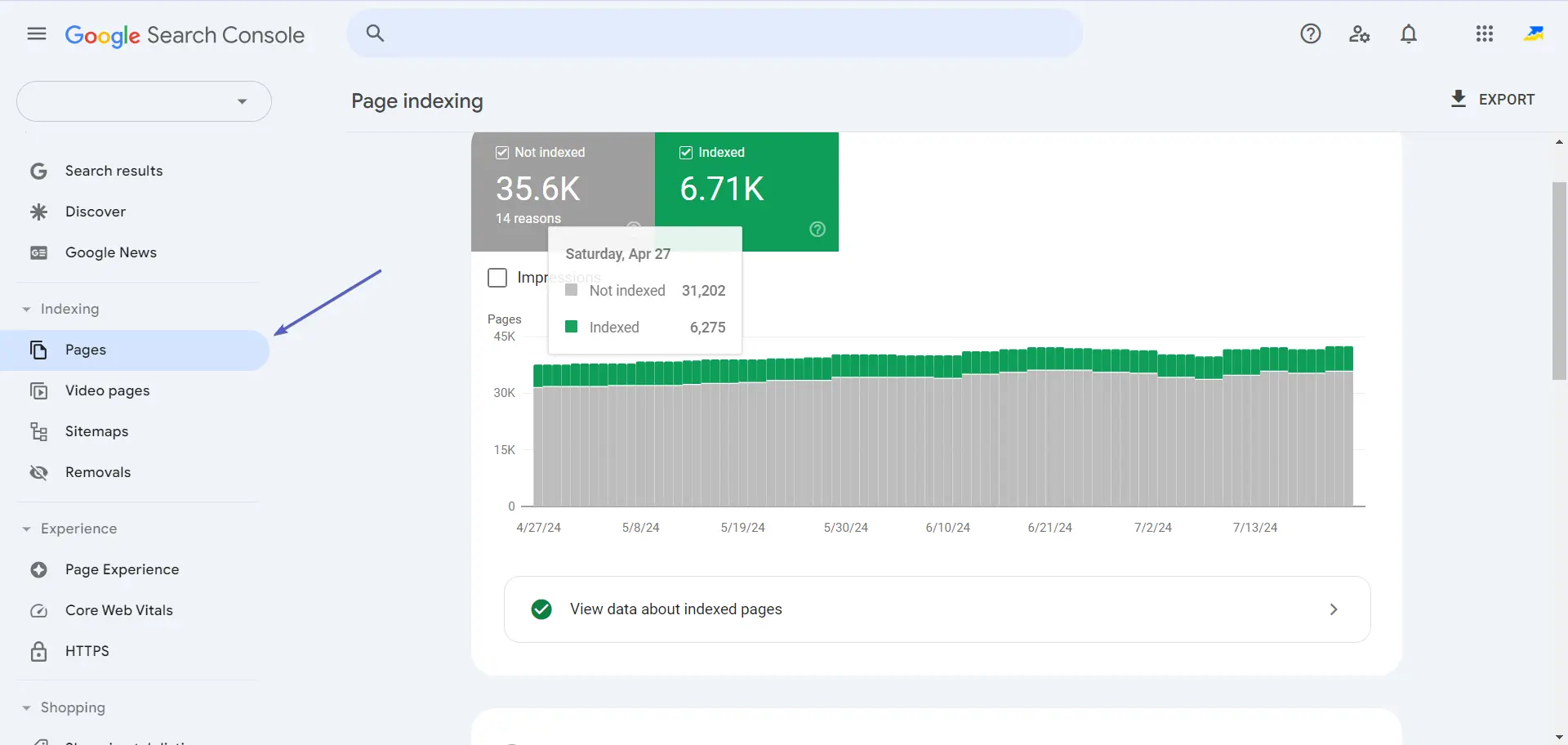Click the Saturday, Apr 27 tooltip date

[618, 254]
